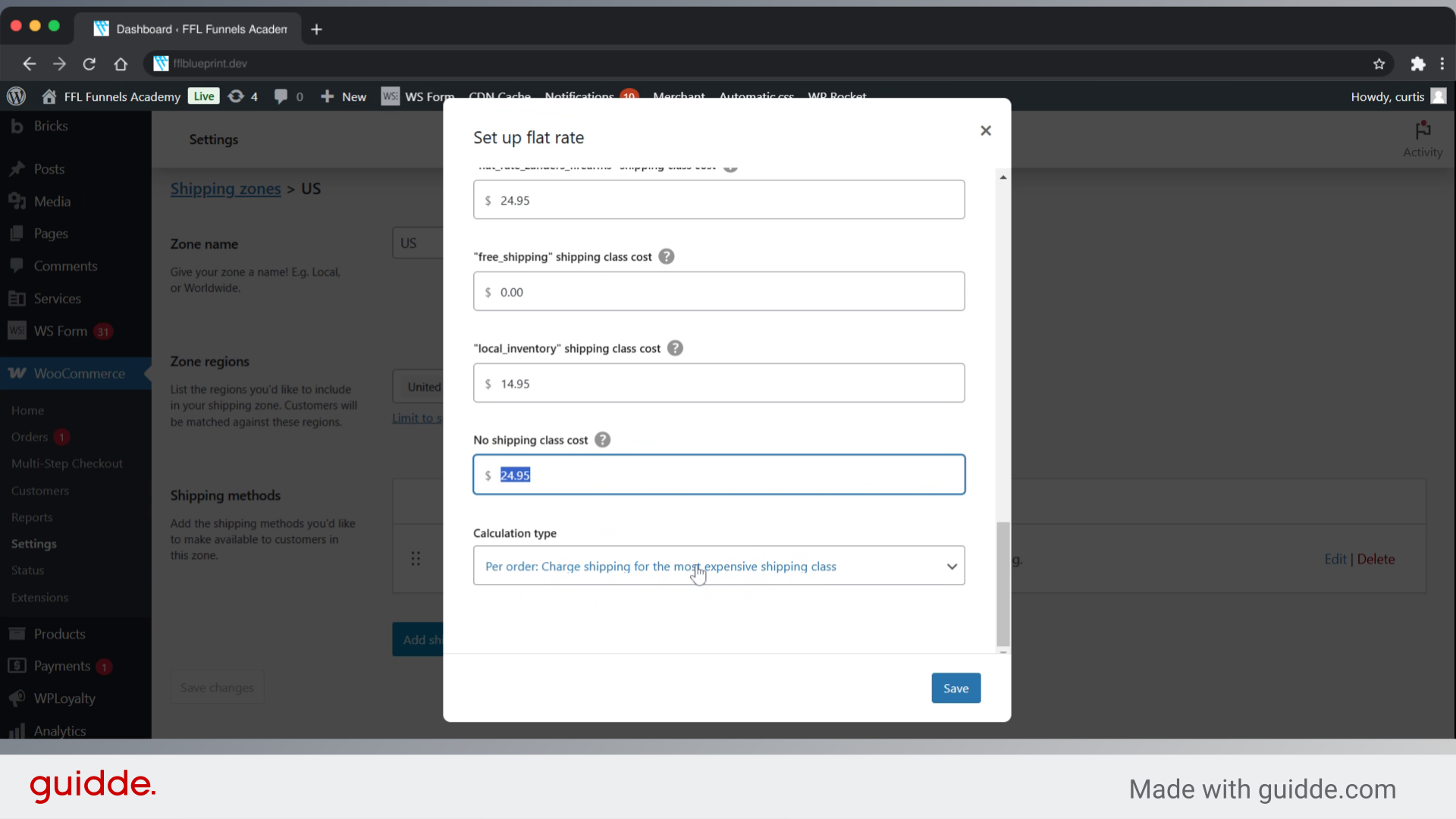Open browser extensions puzzle icon

click(x=1417, y=64)
